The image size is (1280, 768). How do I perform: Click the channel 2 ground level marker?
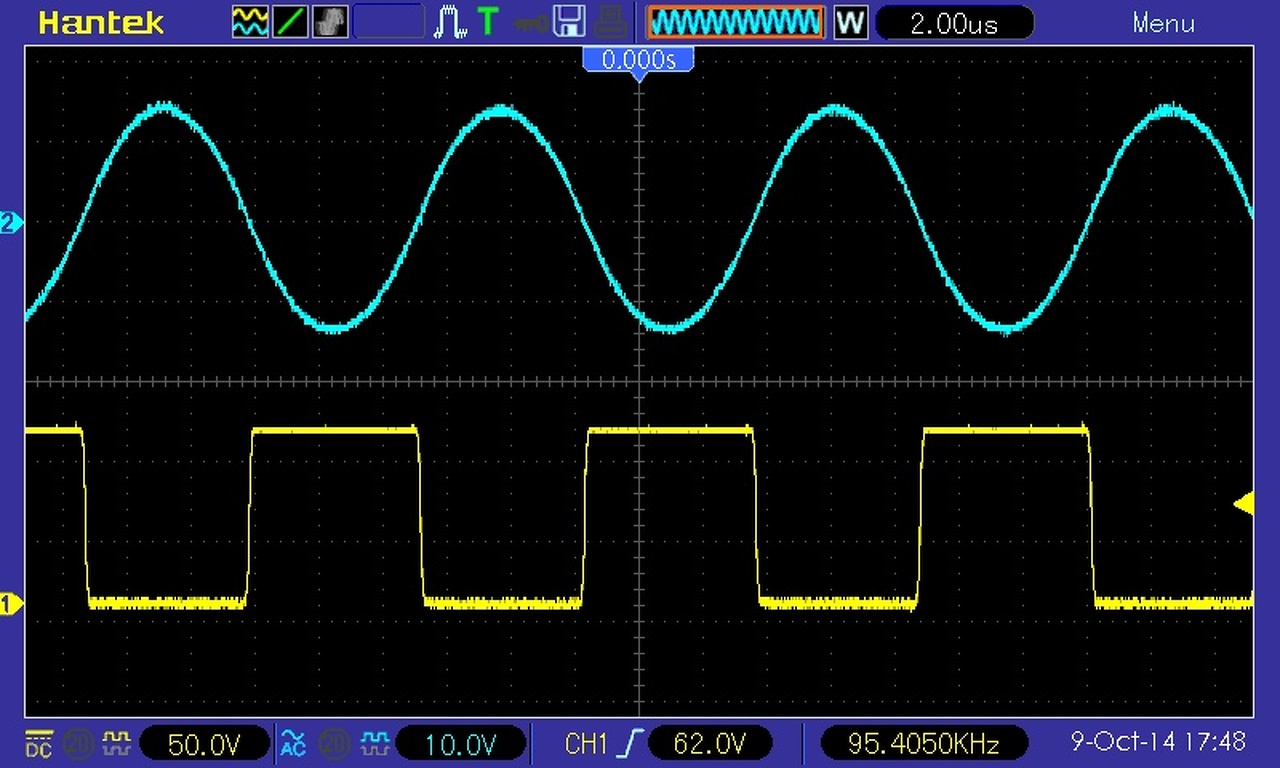click(x=11, y=223)
